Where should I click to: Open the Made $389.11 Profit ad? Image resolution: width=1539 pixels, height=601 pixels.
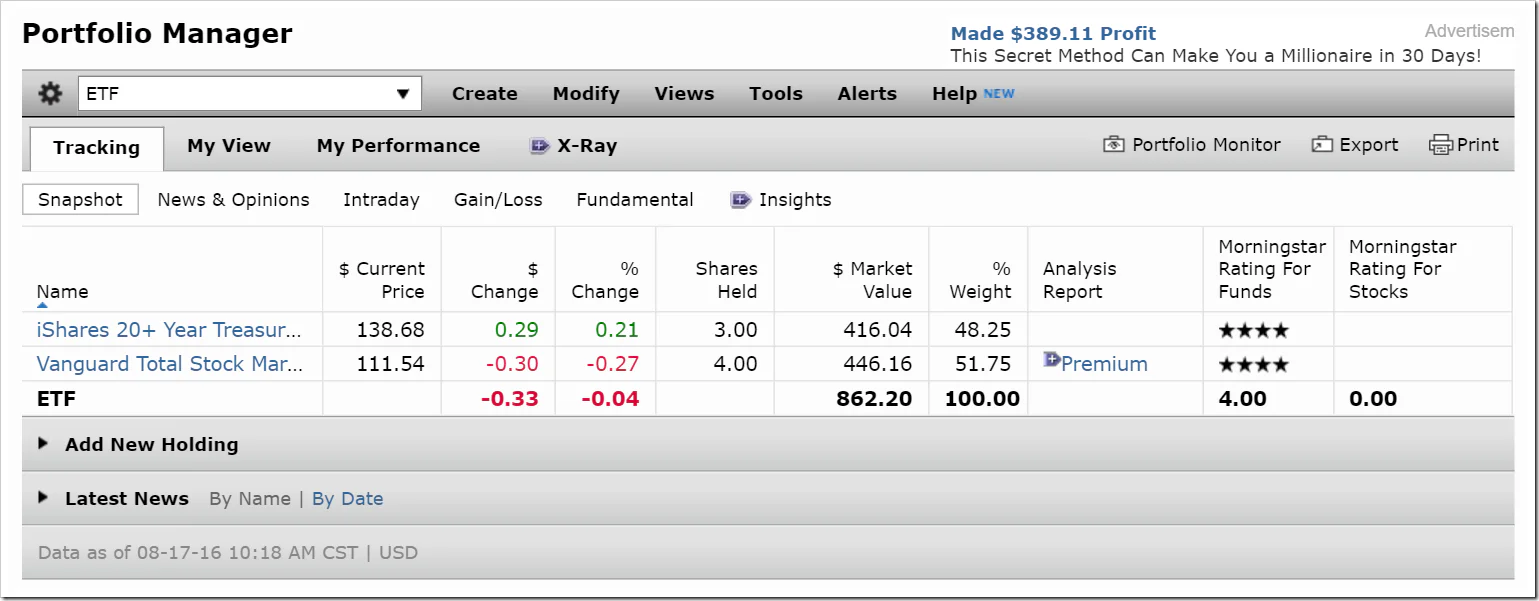1053,34
